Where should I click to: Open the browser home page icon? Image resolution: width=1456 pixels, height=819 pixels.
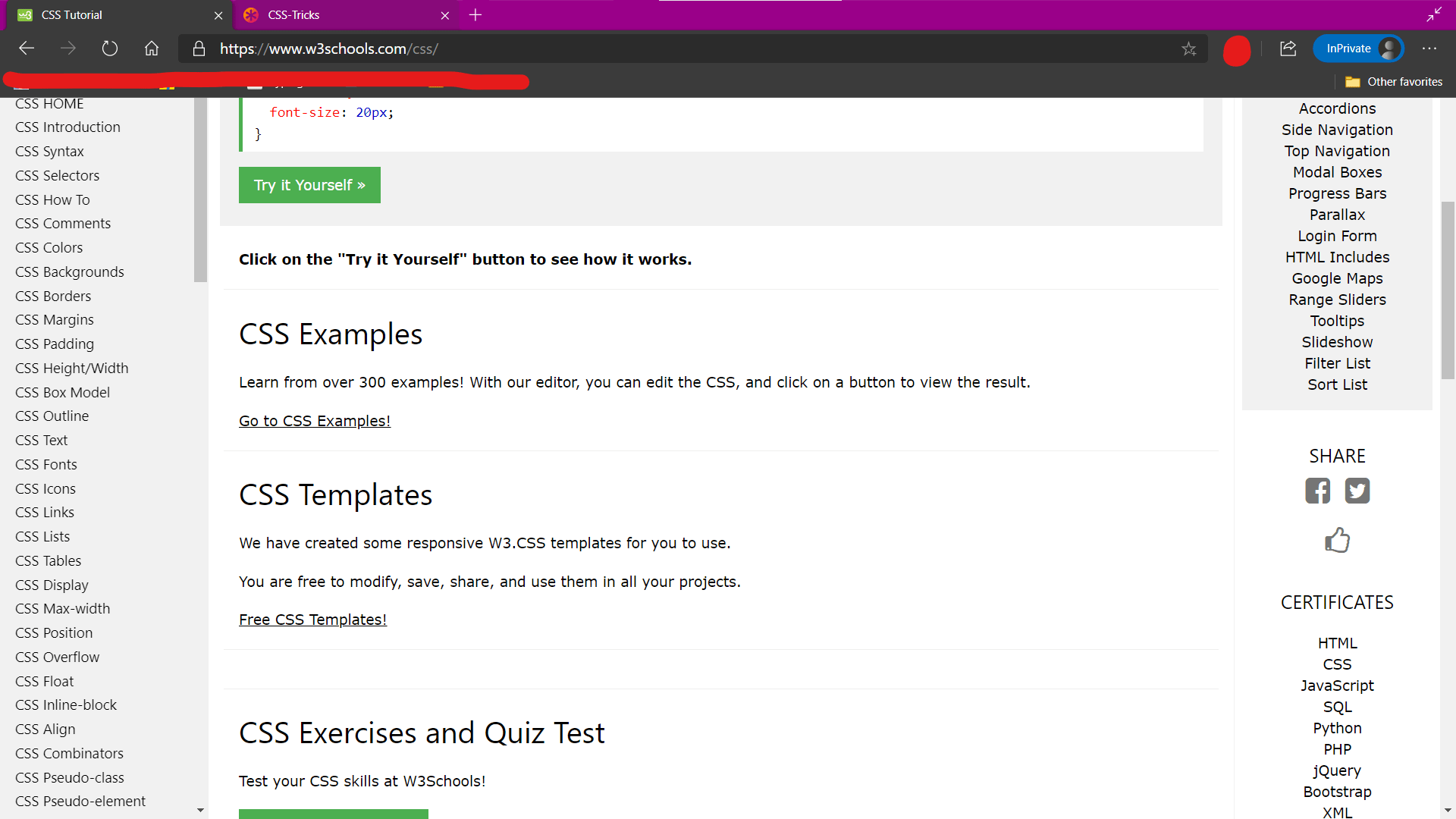152,49
